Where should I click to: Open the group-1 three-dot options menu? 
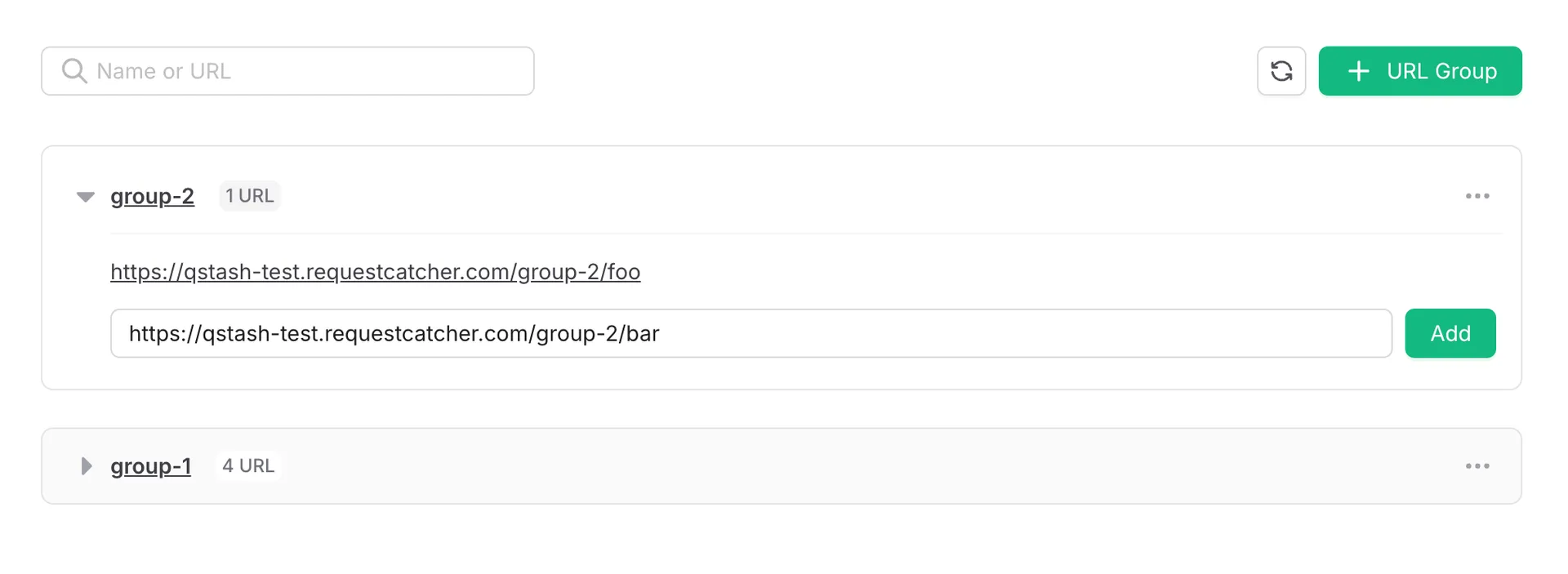(1477, 466)
